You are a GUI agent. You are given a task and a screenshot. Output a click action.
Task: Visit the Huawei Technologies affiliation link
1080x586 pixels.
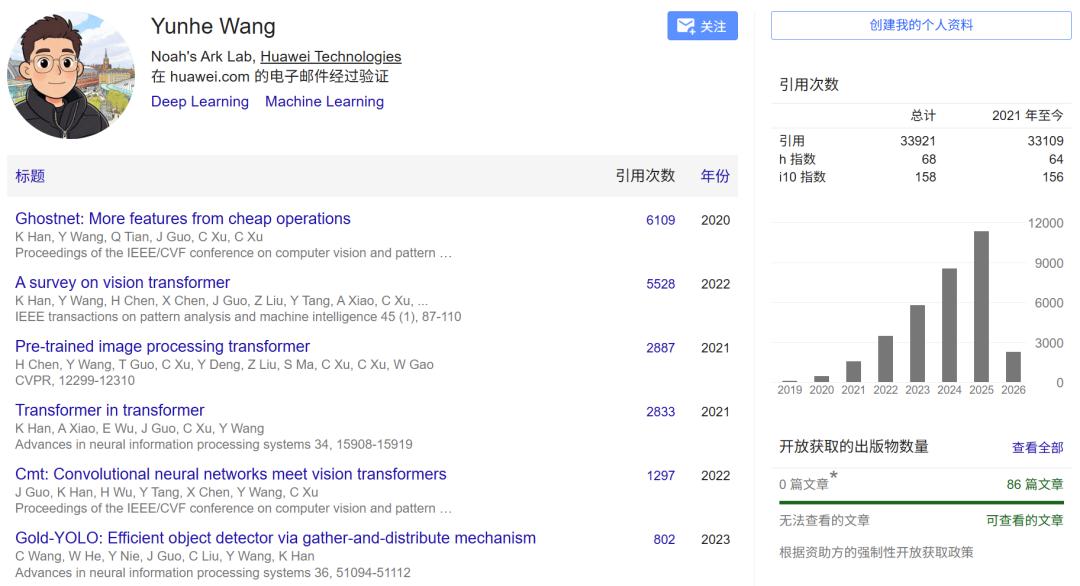330,57
